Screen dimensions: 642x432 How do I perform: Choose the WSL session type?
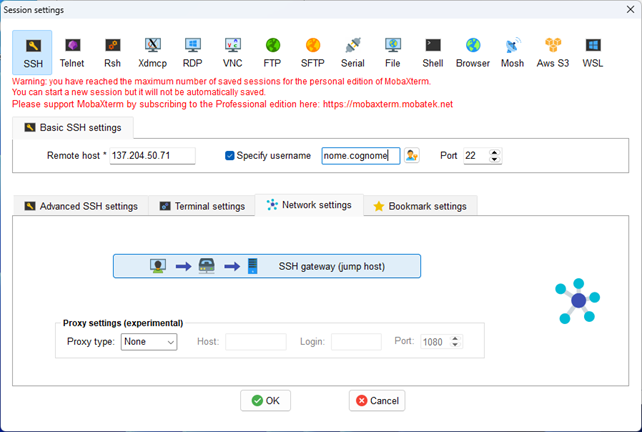click(x=593, y=52)
